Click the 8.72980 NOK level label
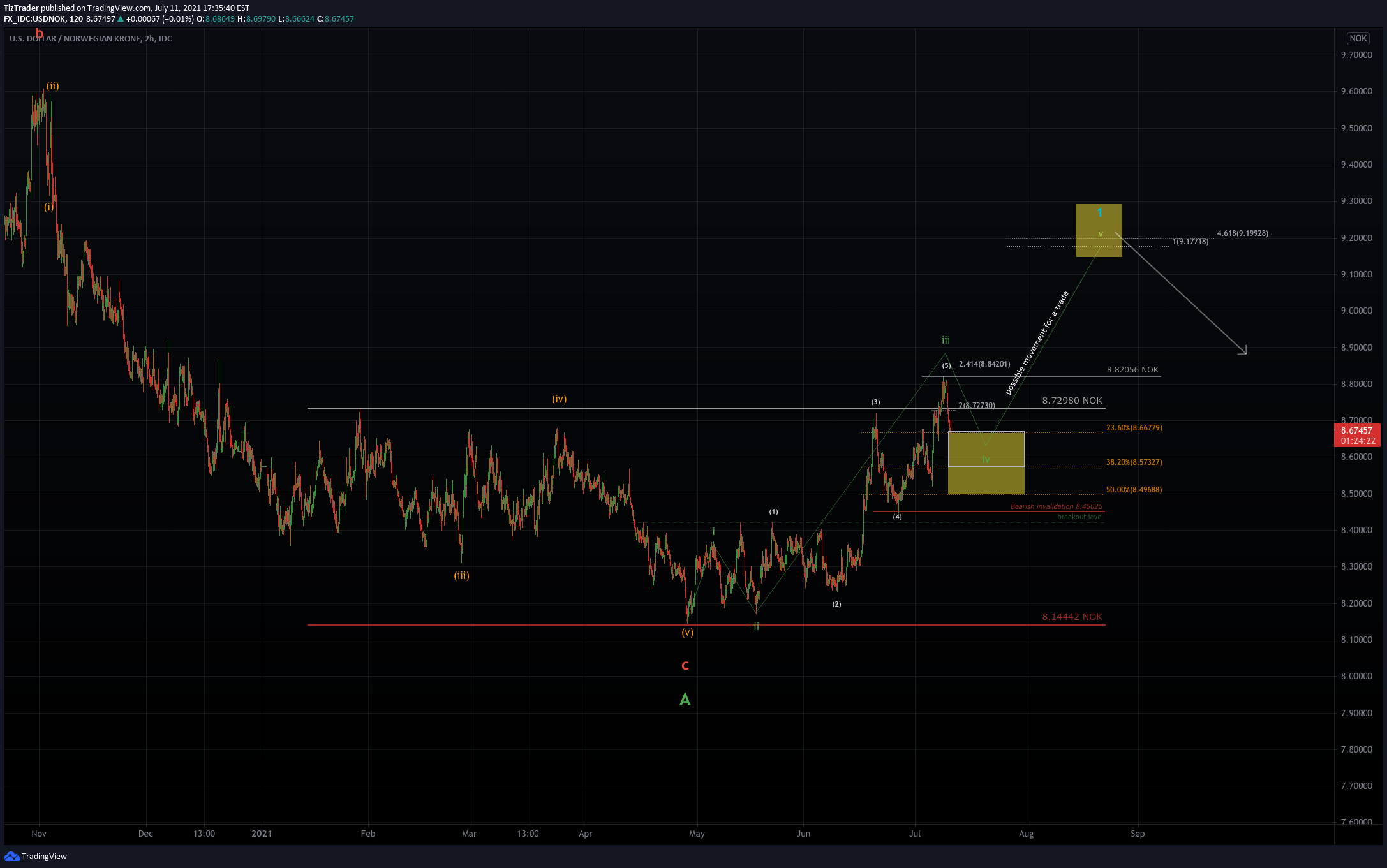The height and width of the screenshot is (868, 1387). coord(1072,401)
